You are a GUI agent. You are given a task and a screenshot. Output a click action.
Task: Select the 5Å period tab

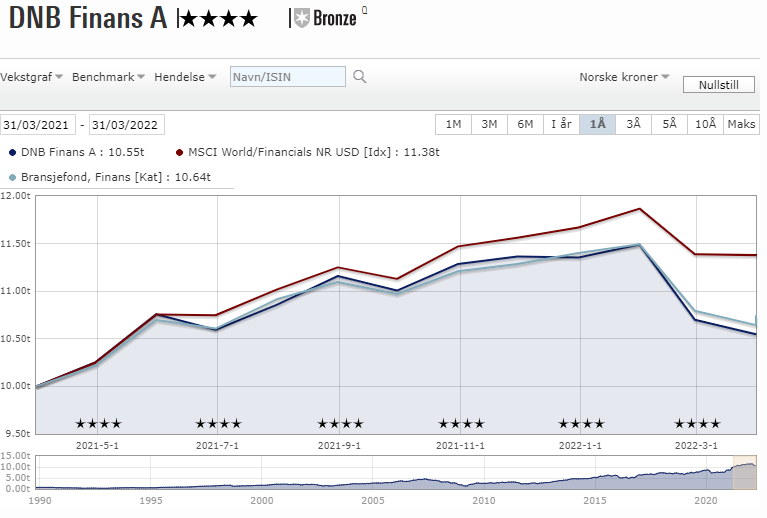pyautogui.click(x=669, y=124)
